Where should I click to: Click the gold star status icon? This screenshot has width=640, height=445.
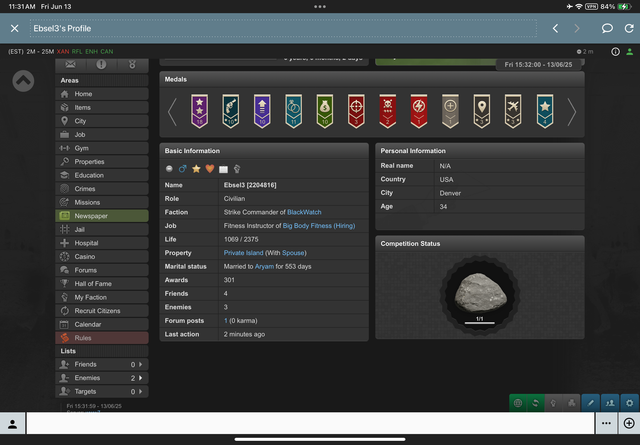(196, 169)
